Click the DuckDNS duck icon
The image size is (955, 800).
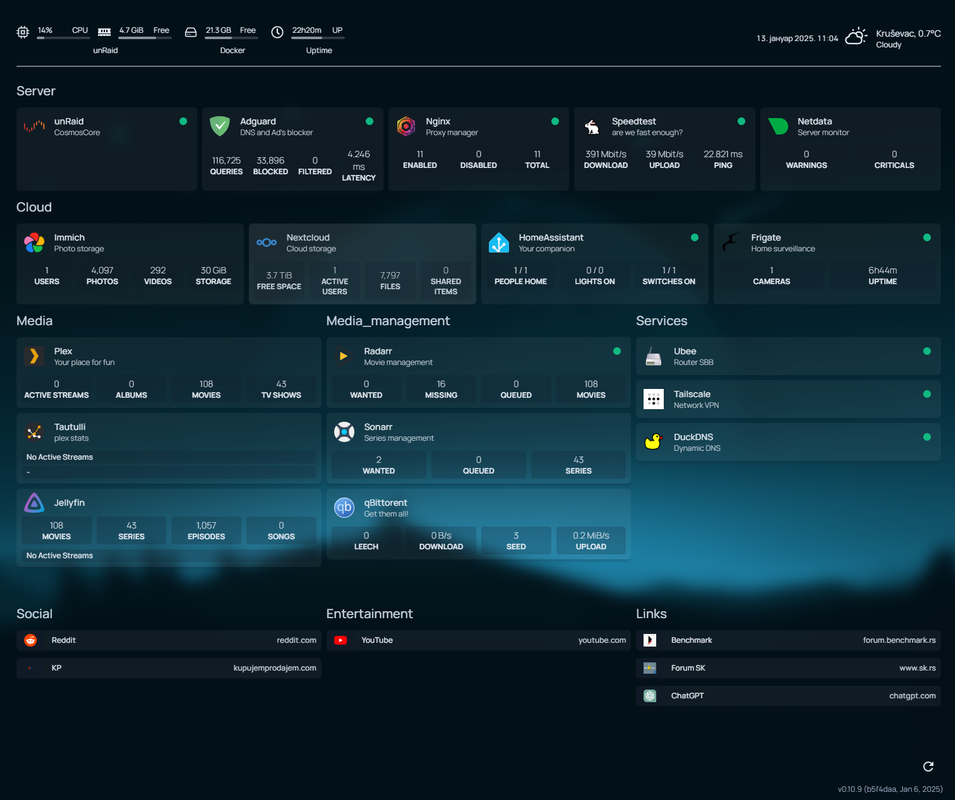(654, 441)
